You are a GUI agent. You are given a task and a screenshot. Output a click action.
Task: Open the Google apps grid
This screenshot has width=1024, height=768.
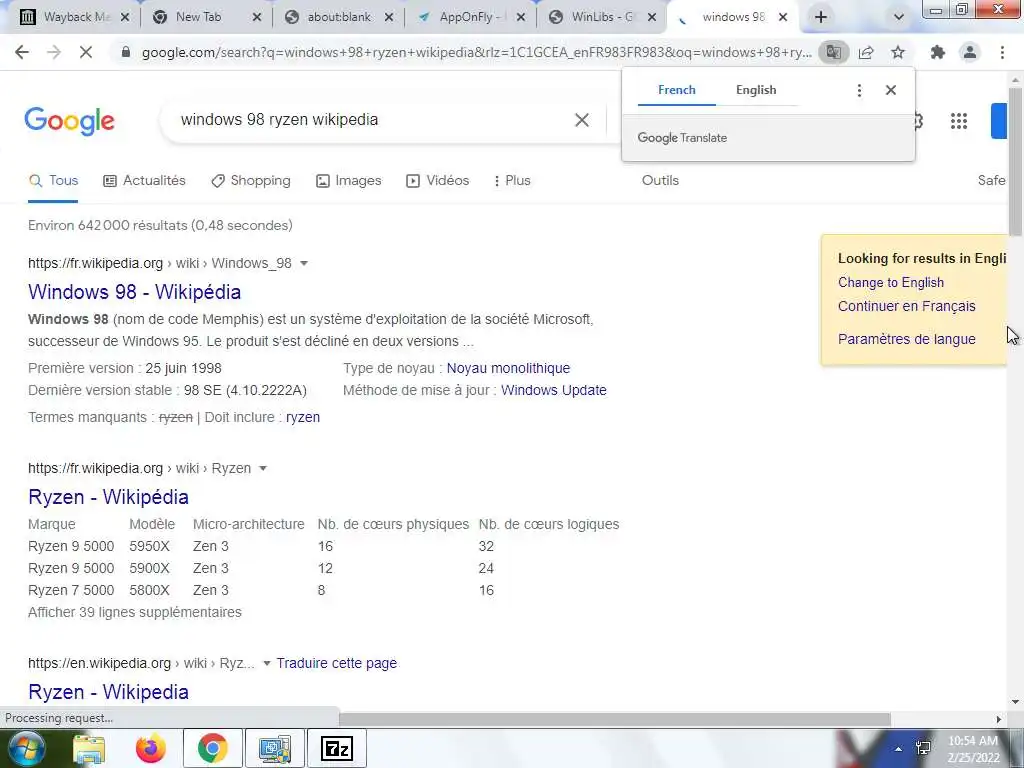[x=959, y=121]
